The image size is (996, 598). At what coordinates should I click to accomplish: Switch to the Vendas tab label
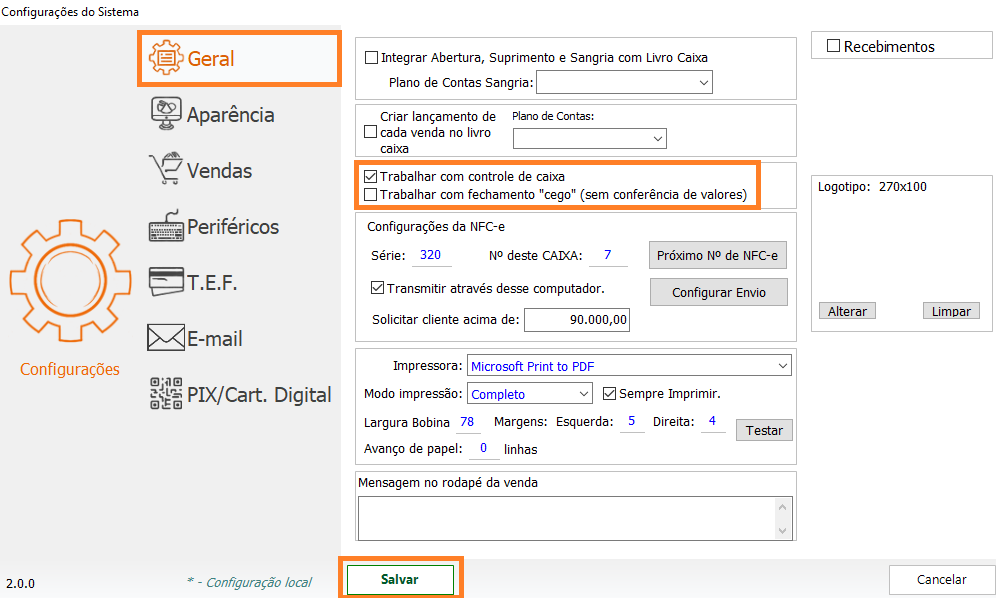coord(220,170)
